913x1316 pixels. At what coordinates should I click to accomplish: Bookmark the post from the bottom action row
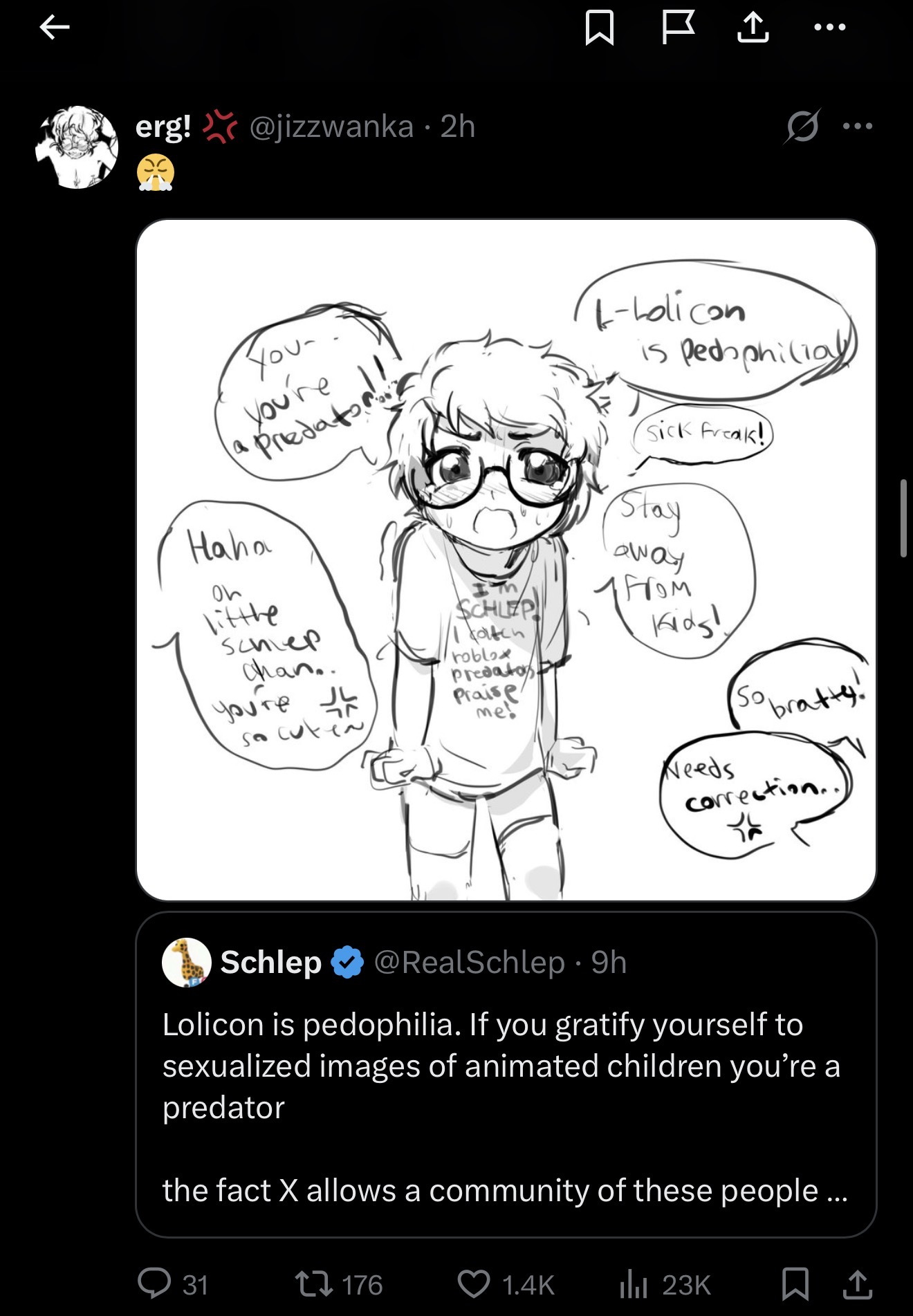coord(795,1284)
